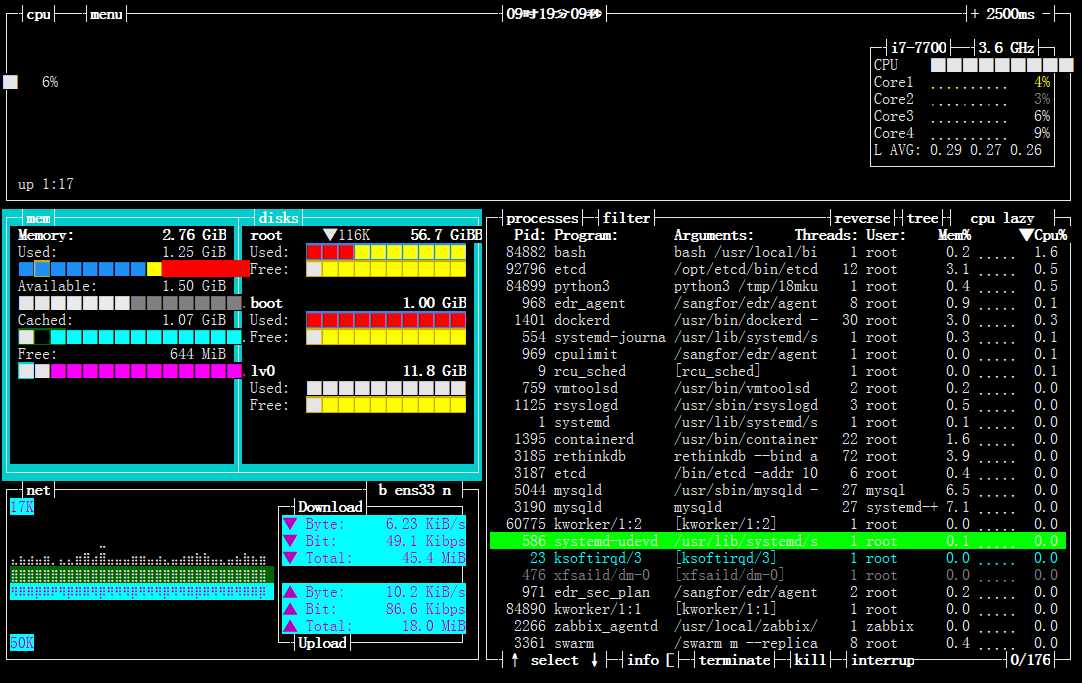
Task: Click the root disk name
Action: [x=266, y=235]
